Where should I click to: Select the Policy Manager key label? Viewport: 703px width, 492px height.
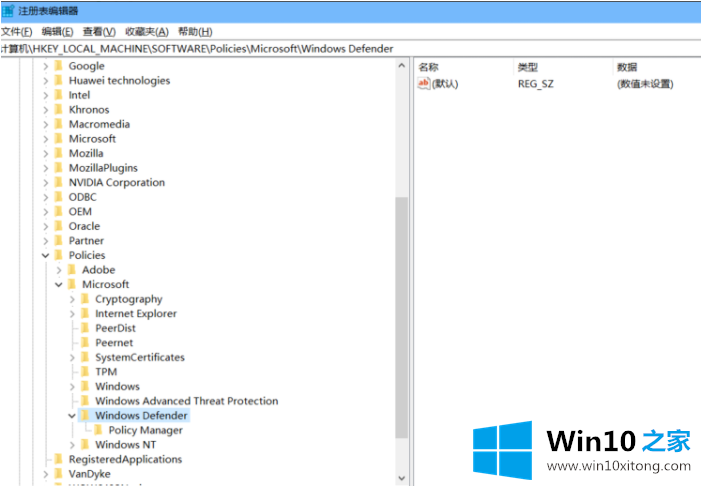coord(146,430)
